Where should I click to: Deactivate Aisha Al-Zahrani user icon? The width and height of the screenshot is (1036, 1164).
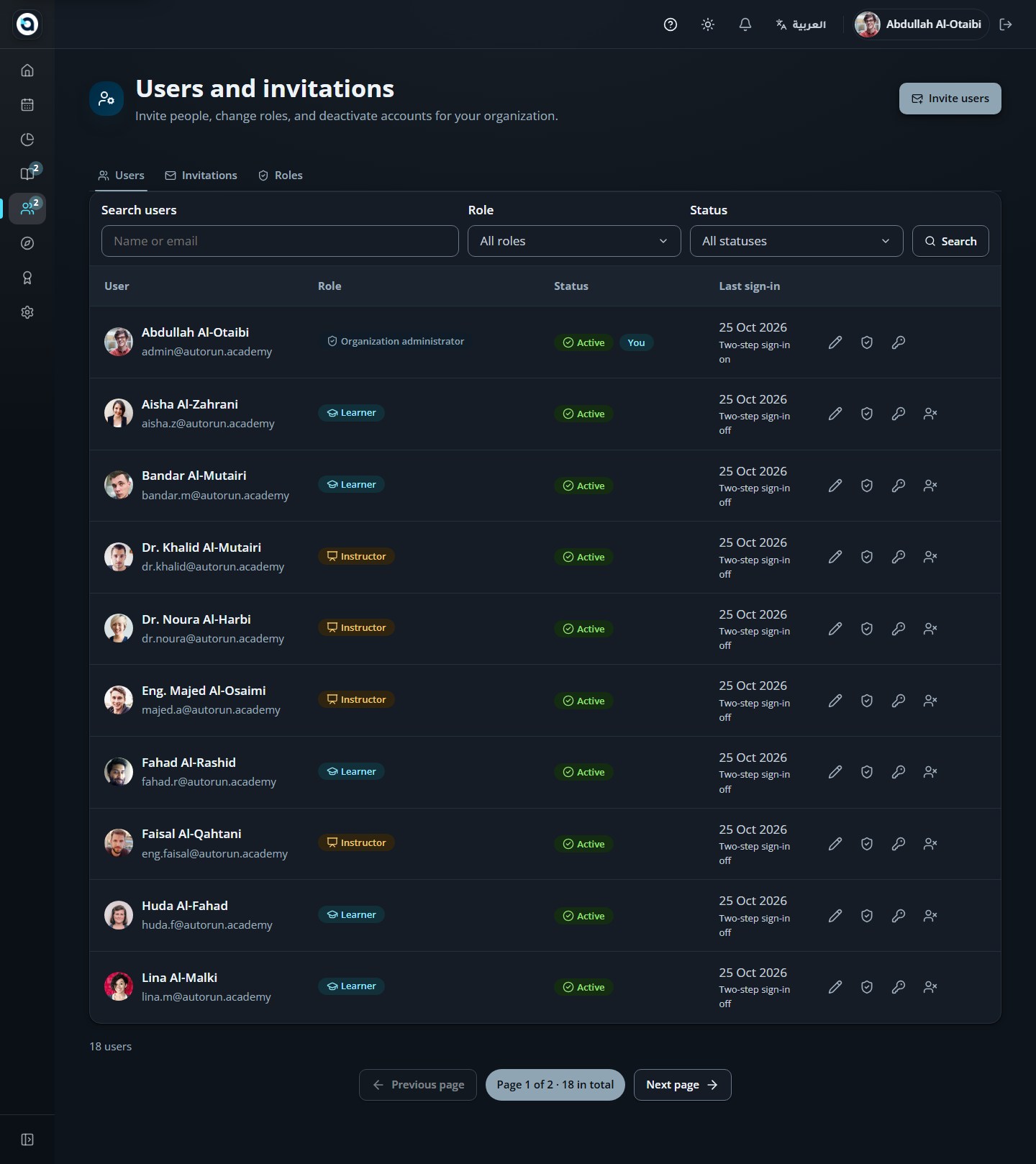pos(930,414)
